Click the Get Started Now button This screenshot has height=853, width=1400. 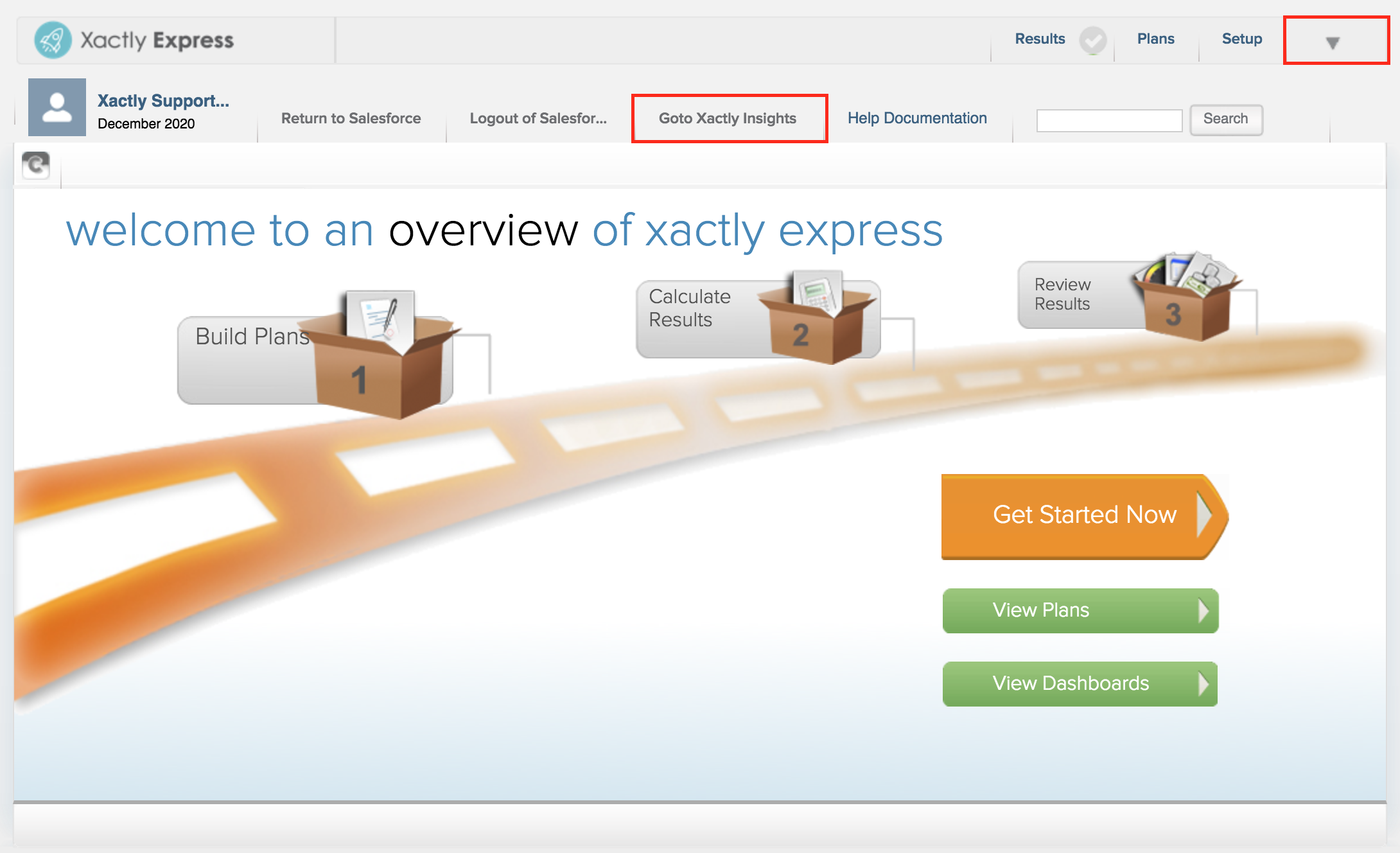point(1085,516)
